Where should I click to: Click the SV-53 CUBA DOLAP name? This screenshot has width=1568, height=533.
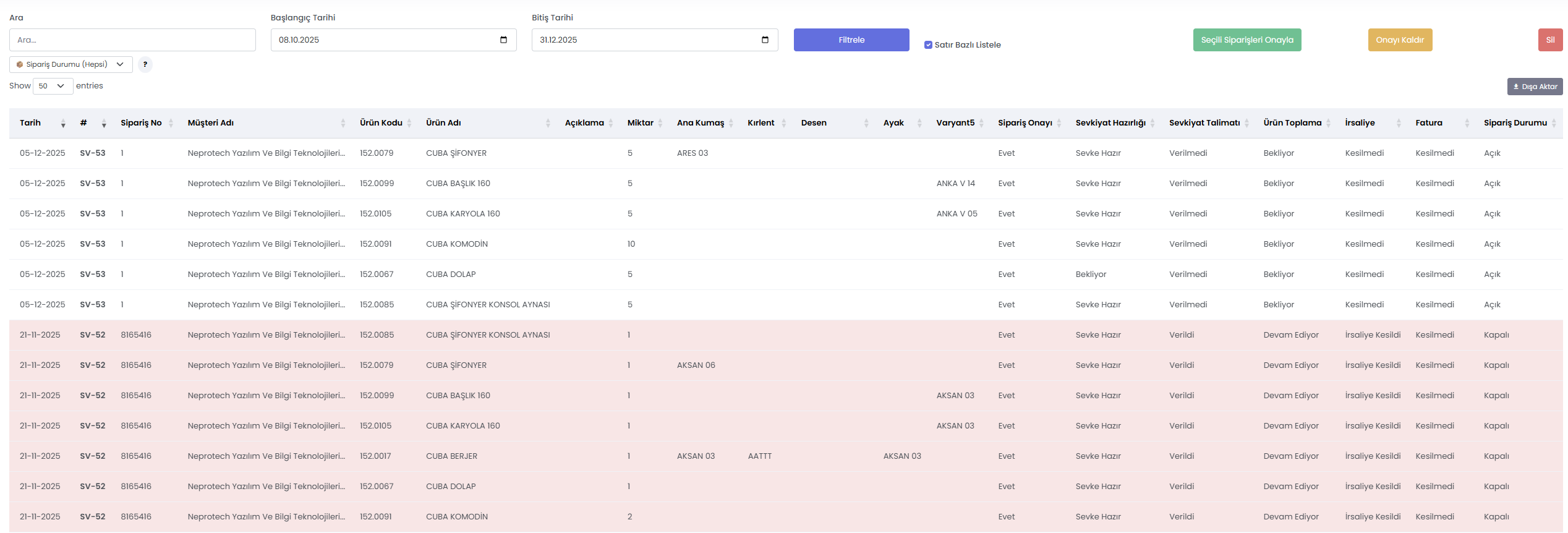(x=451, y=275)
